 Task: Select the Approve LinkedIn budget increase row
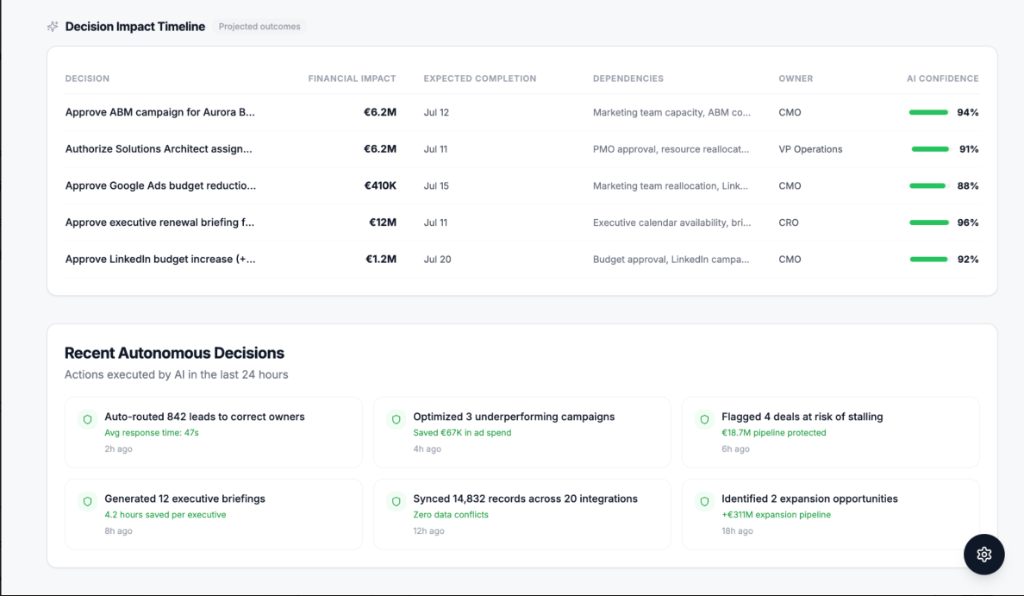[522, 259]
